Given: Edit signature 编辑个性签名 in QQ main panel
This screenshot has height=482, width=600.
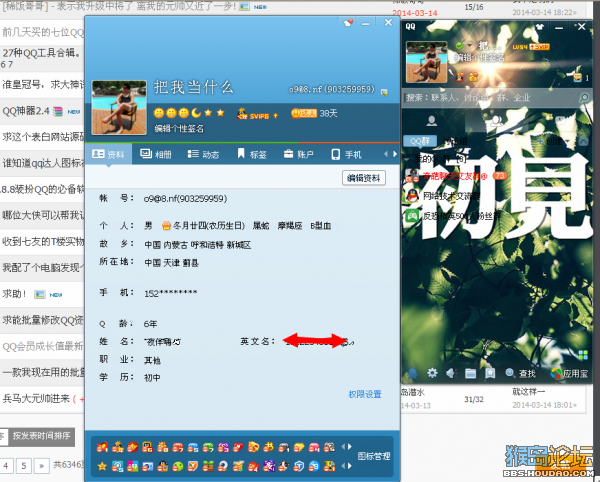Looking at the screenshot, I should pyautogui.click(x=479, y=58).
